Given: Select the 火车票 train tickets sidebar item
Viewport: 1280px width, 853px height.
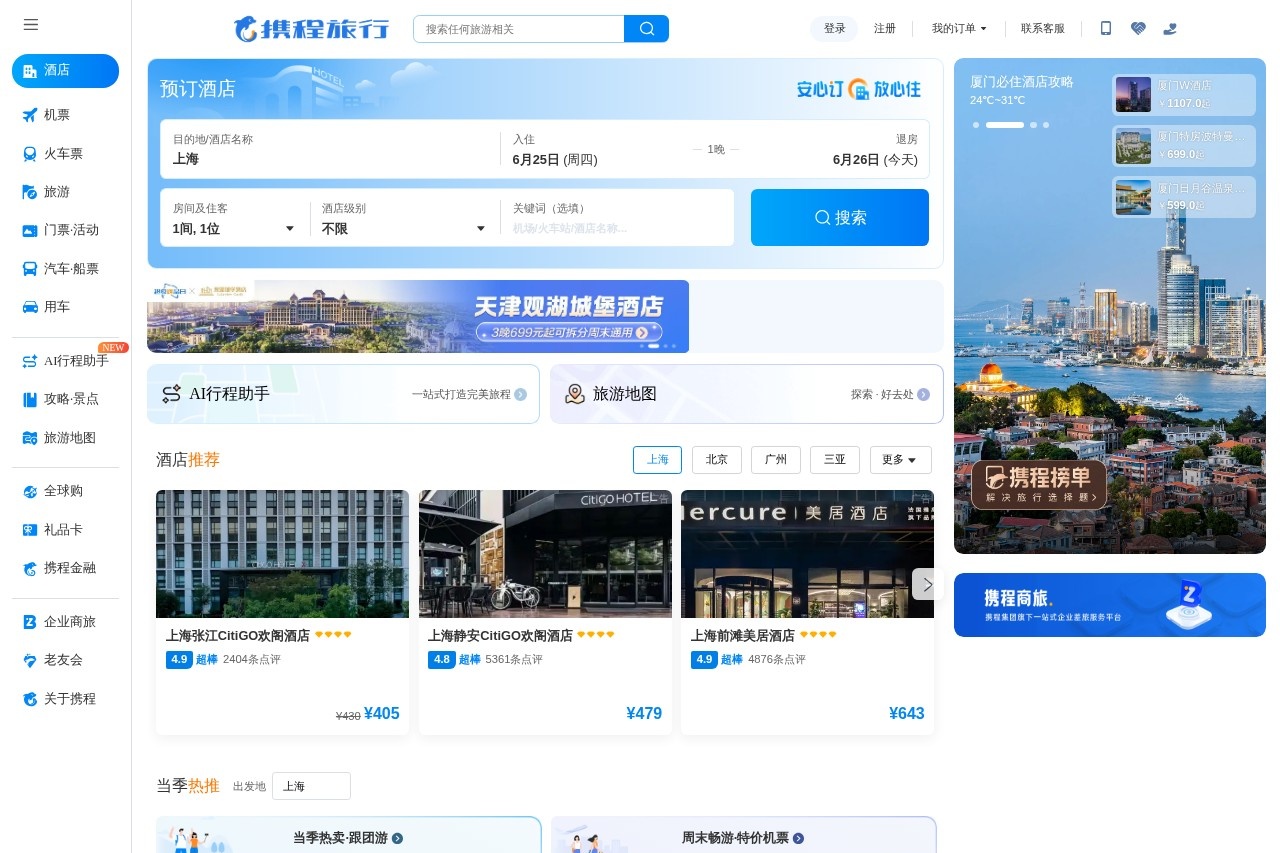Looking at the screenshot, I should point(65,154).
